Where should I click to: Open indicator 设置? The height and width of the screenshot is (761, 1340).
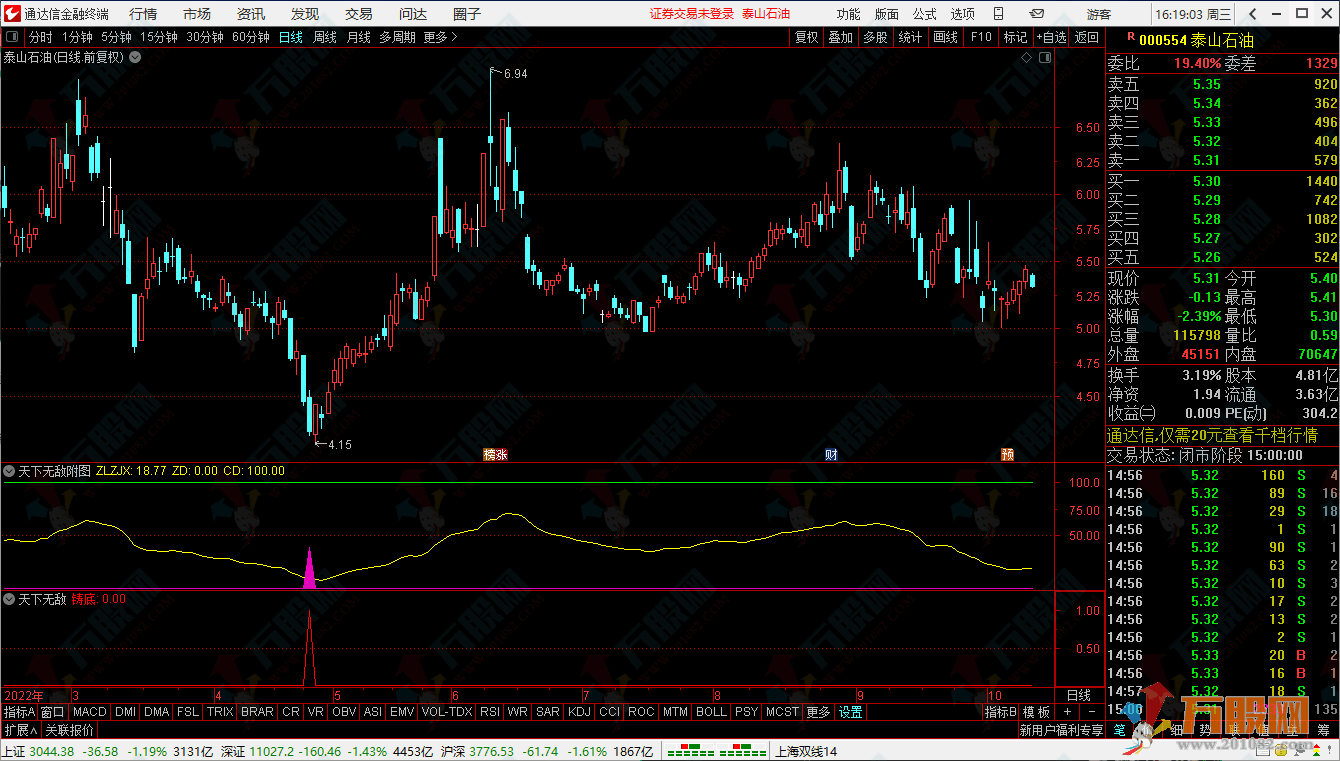850,712
